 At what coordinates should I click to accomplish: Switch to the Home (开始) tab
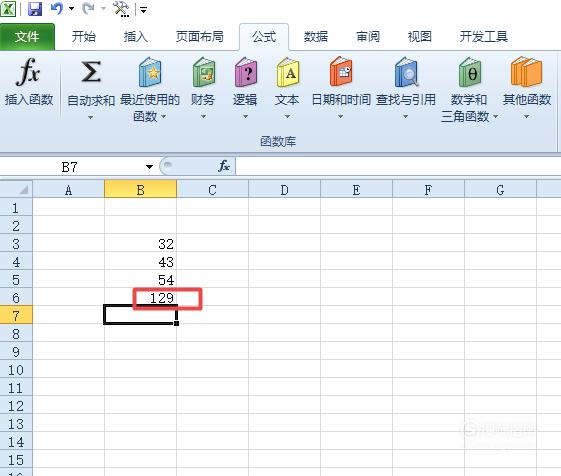(84, 37)
